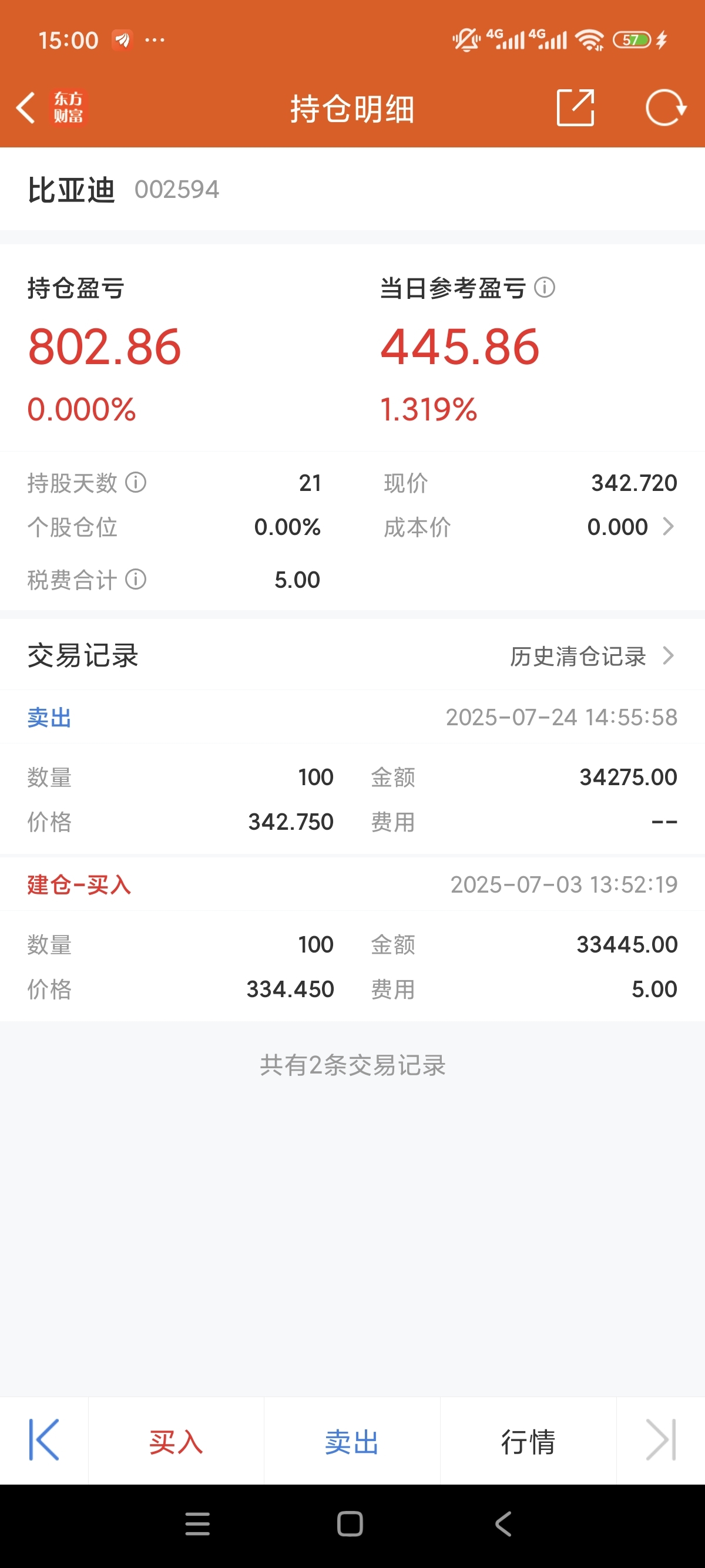Open the 建仓-买入 transaction record
The width and height of the screenshot is (705, 1568).
click(x=352, y=939)
